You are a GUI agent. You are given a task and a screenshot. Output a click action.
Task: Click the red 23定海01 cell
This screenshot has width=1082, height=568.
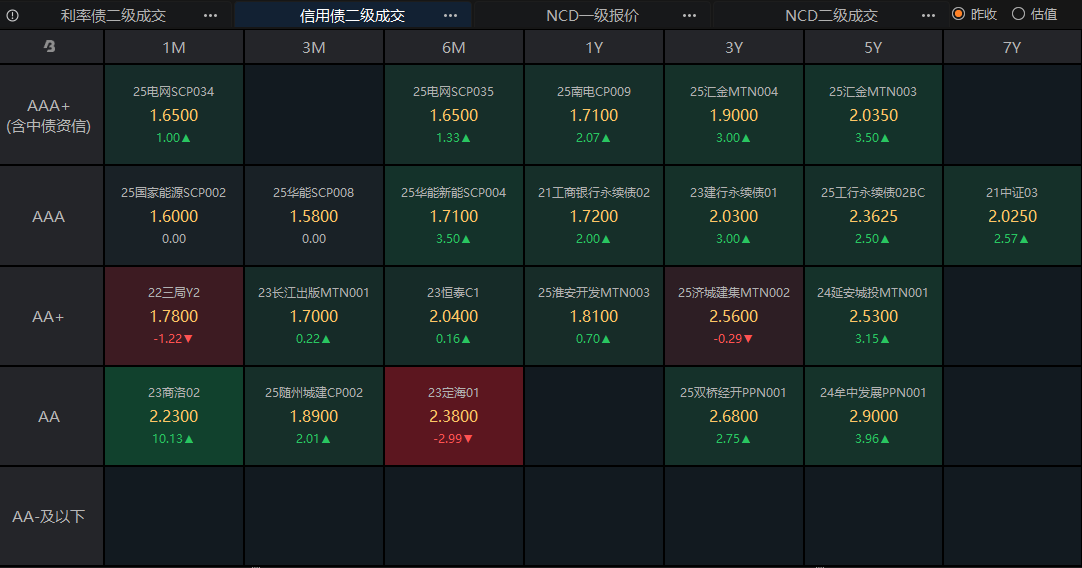coord(454,416)
